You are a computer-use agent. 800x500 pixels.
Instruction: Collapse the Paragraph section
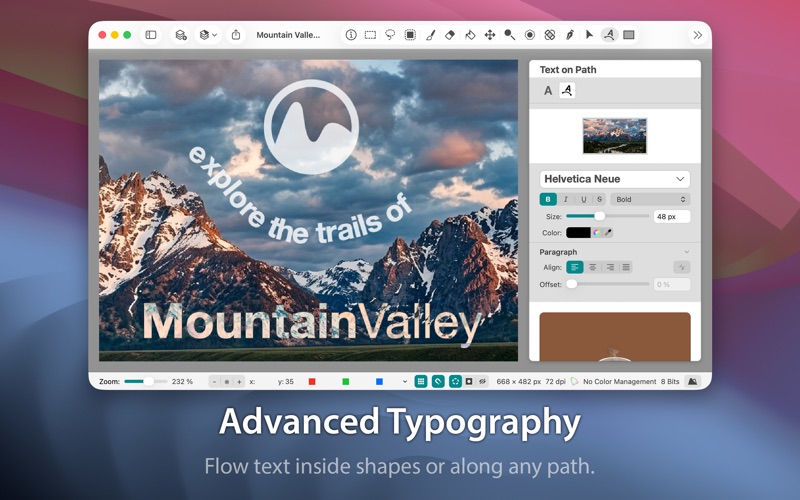point(686,252)
